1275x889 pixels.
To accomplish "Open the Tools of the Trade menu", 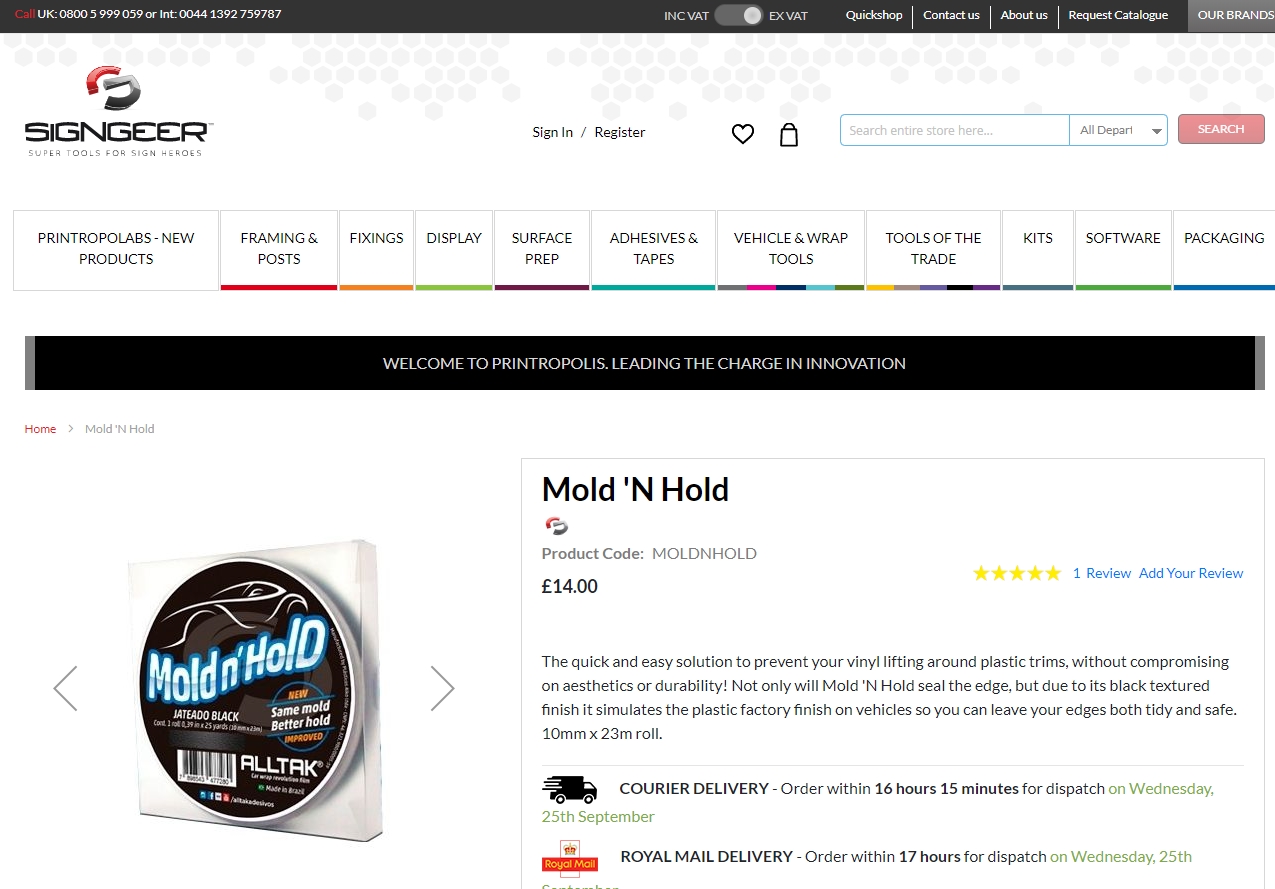I will coord(933,248).
